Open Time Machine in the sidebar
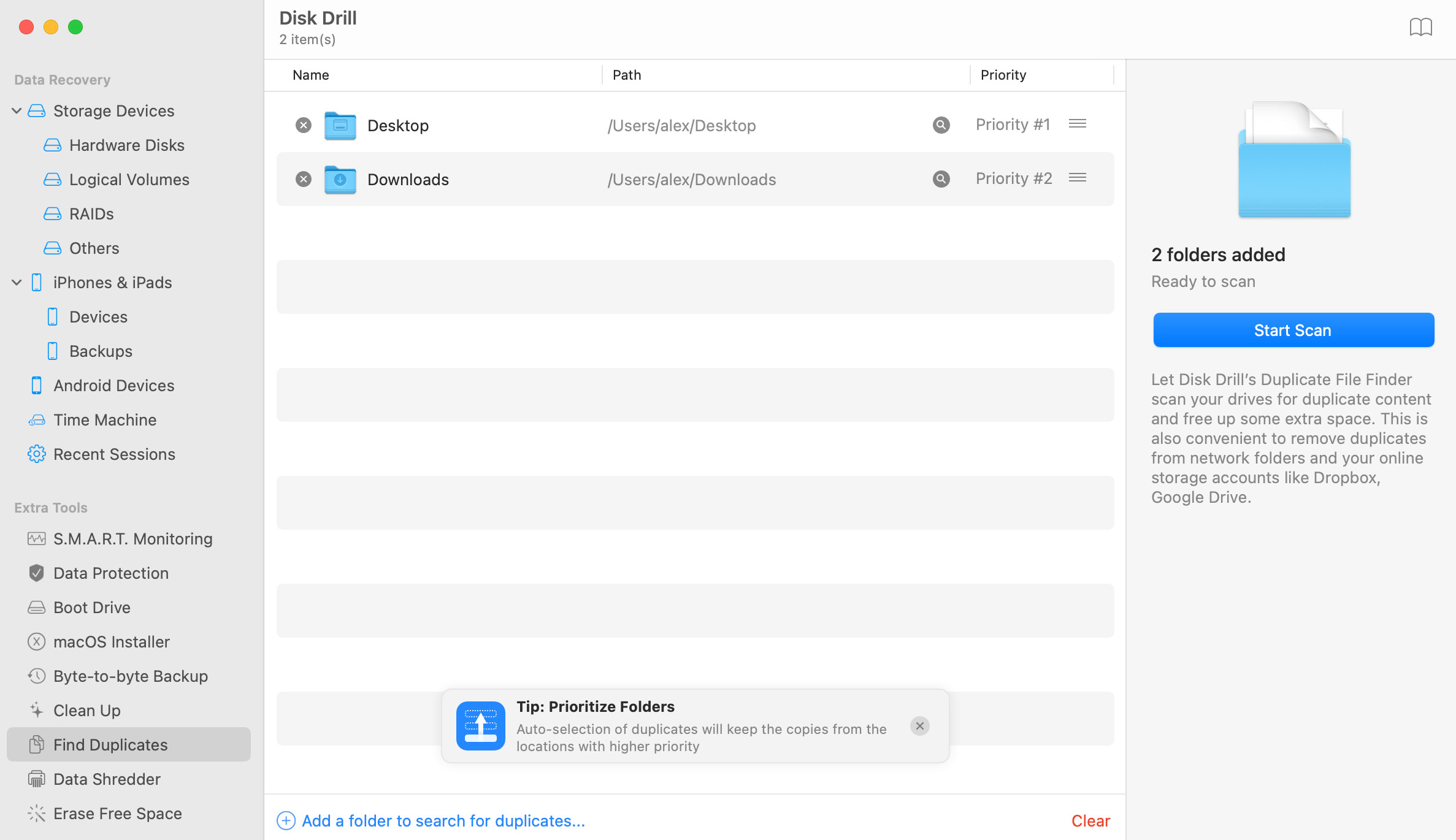Screen dimensions: 1456x840 click(x=105, y=419)
